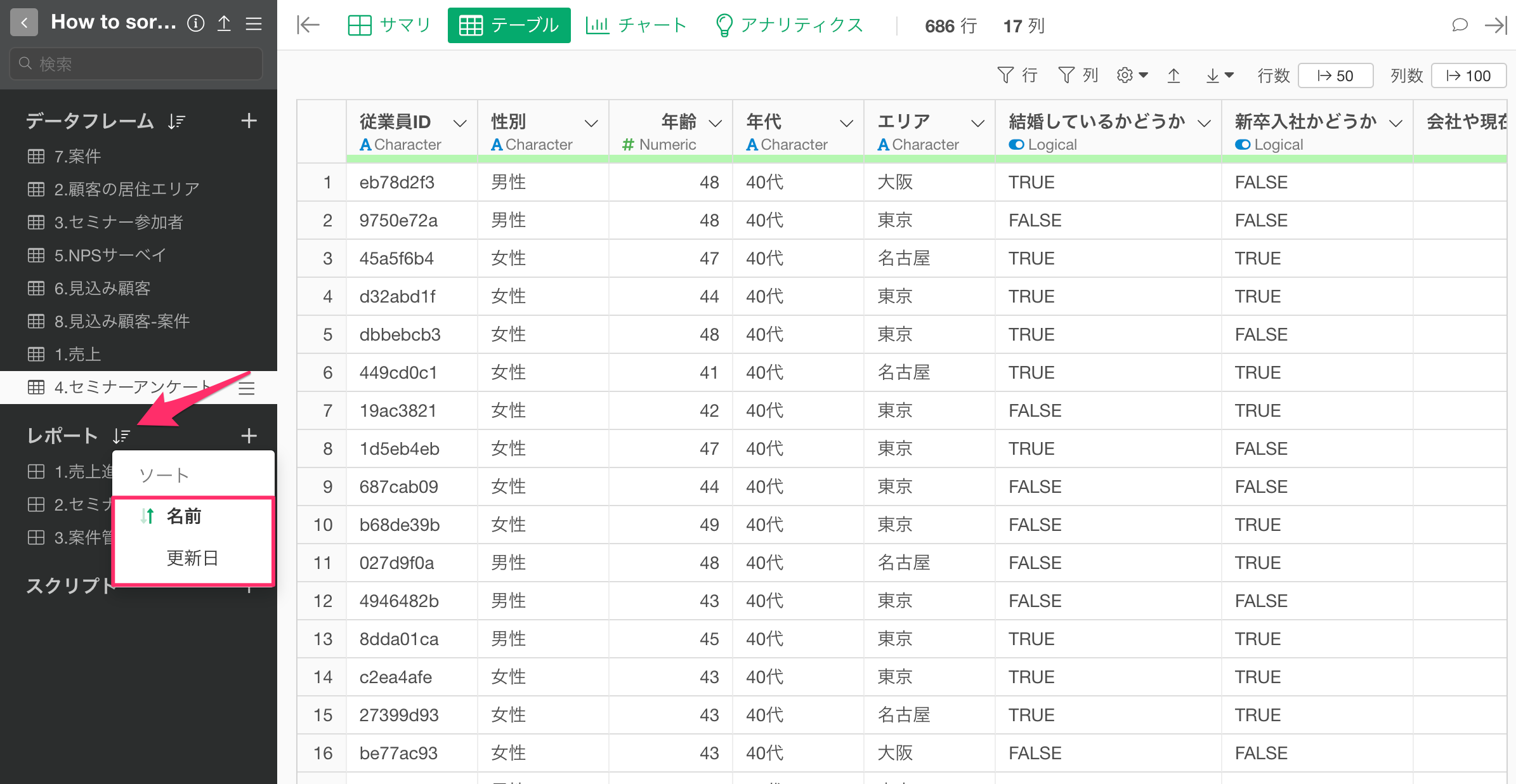Select 4.セミナーアンケート data frame
Viewport: 1516px width, 784px height.
[138, 388]
